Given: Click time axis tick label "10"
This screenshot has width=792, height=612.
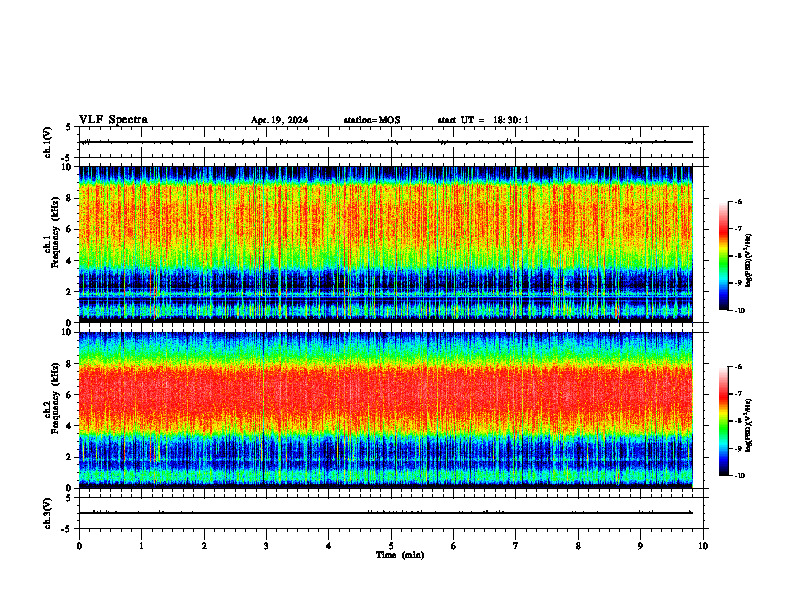Looking at the screenshot, I should (x=703, y=546).
